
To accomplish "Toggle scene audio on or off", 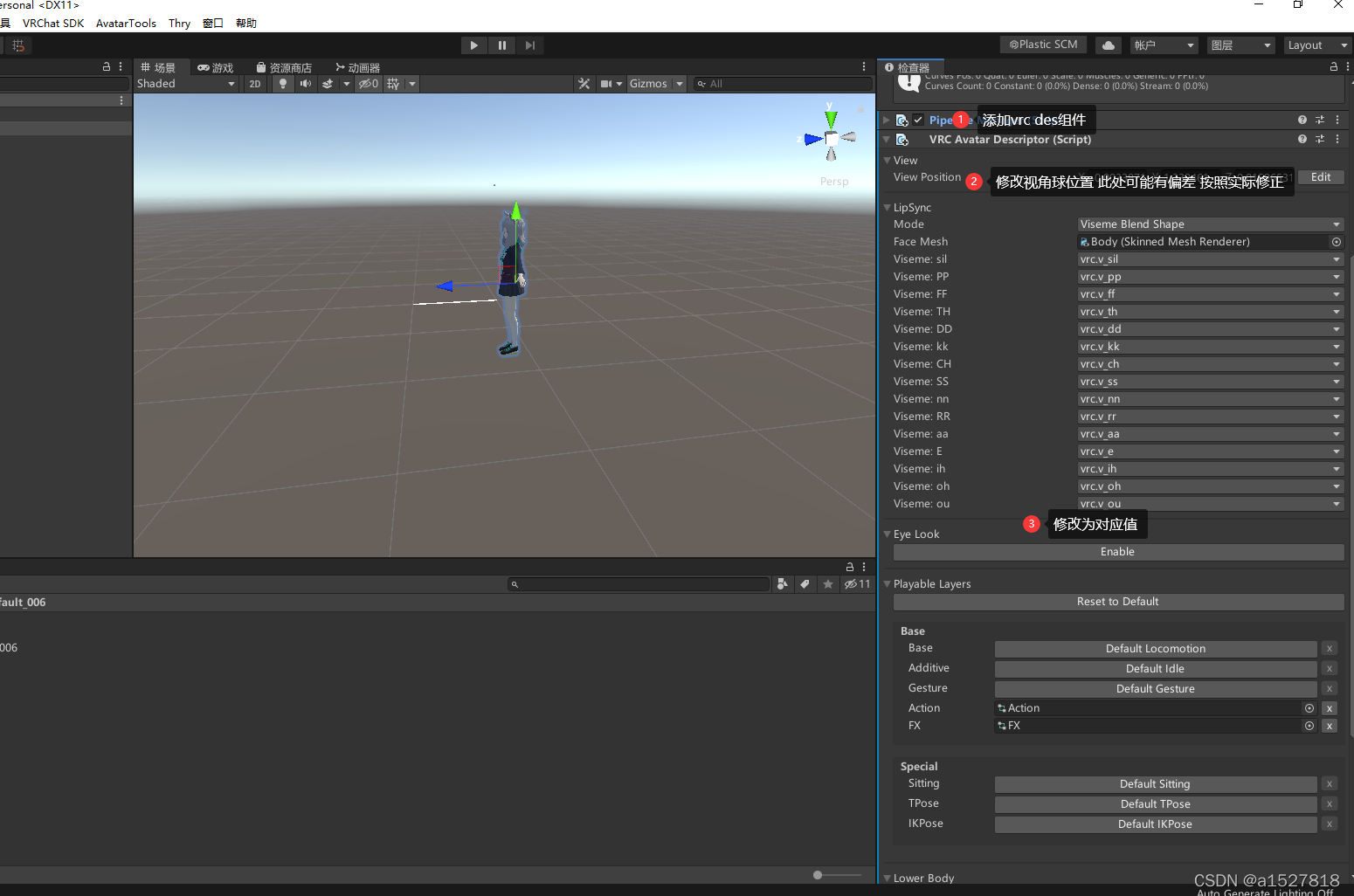I will pos(306,84).
